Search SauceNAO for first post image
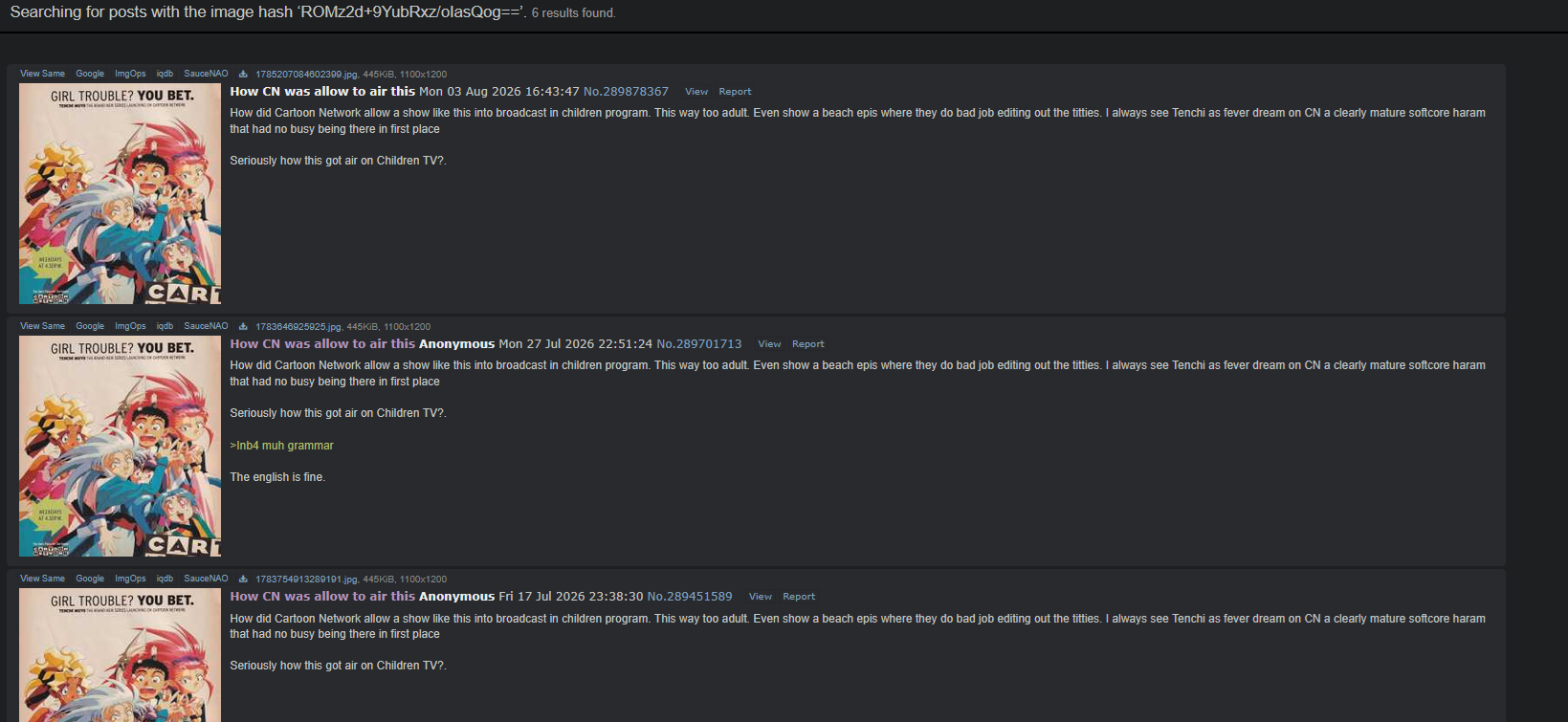The width and height of the screenshot is (1568, 722). (x=206, y=74)
